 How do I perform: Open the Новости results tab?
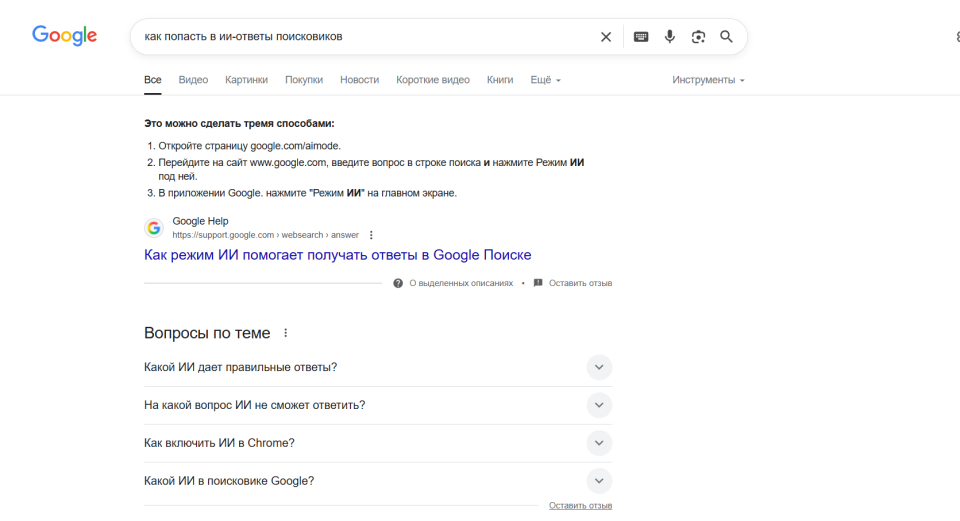(359, 80)
